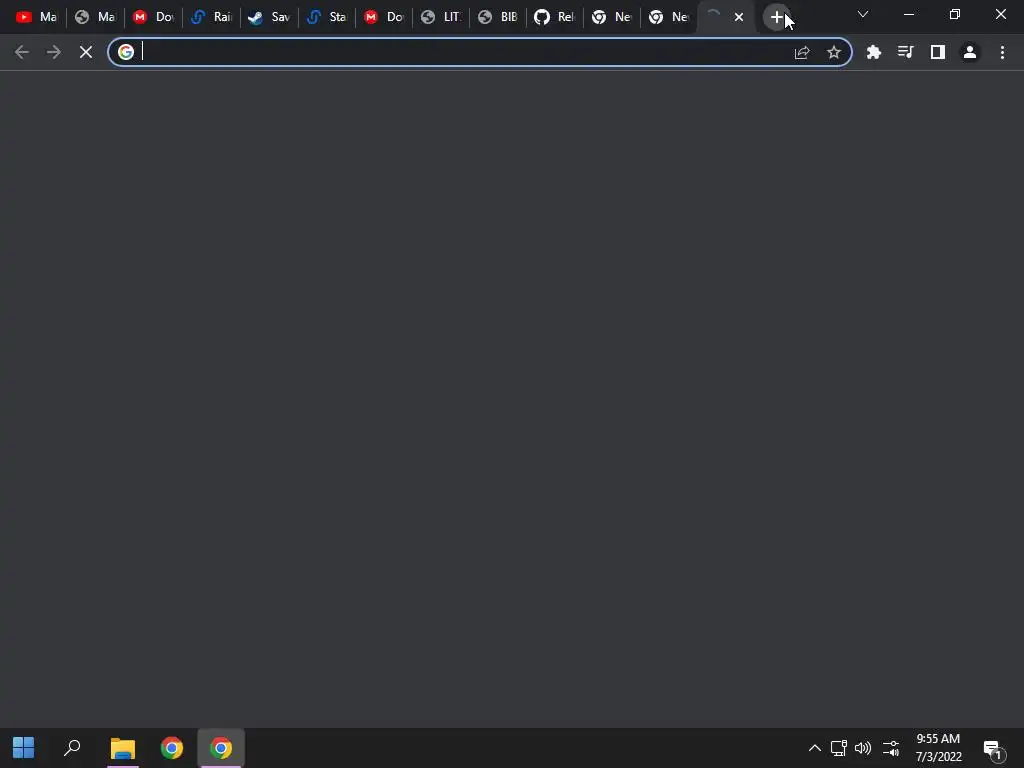Switch to the "BIB" tab
This screenshot has width=1024, height=768.
[498, 17]
